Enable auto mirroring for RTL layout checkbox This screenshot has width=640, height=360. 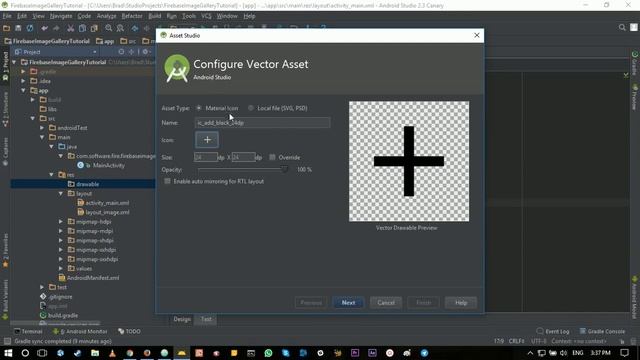click(x=167, y=181)
